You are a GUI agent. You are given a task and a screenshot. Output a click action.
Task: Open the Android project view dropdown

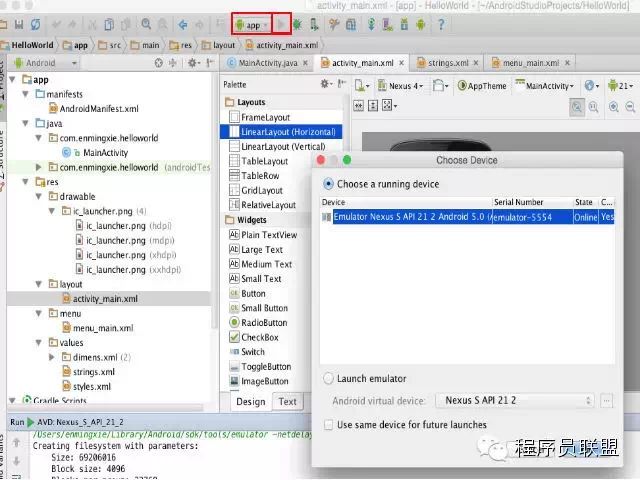[x=46, y=63]
